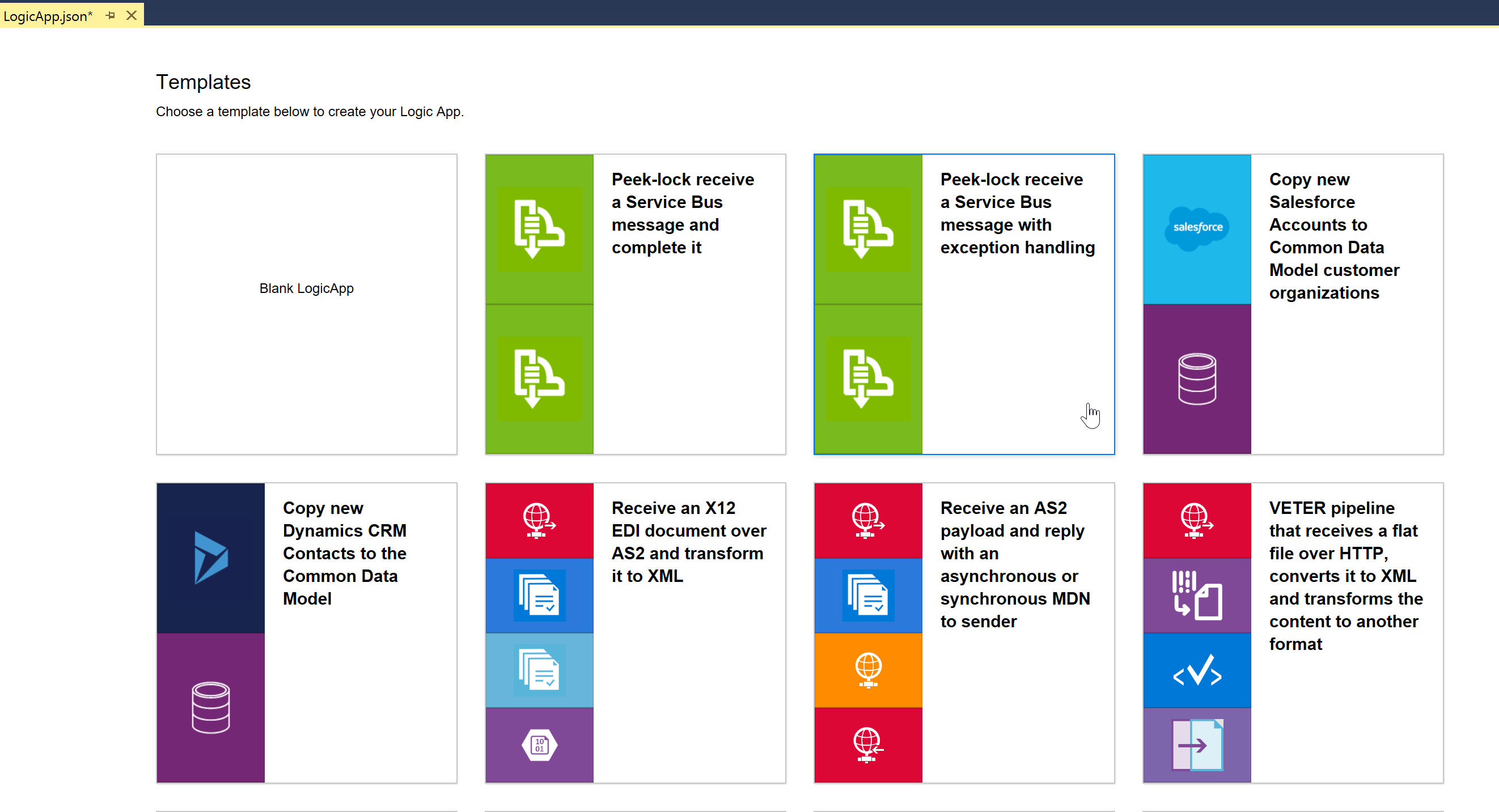The image size is (1499, 812).
Task: Click light blue document icon in X12 EDI card
Action: point(539,670)
